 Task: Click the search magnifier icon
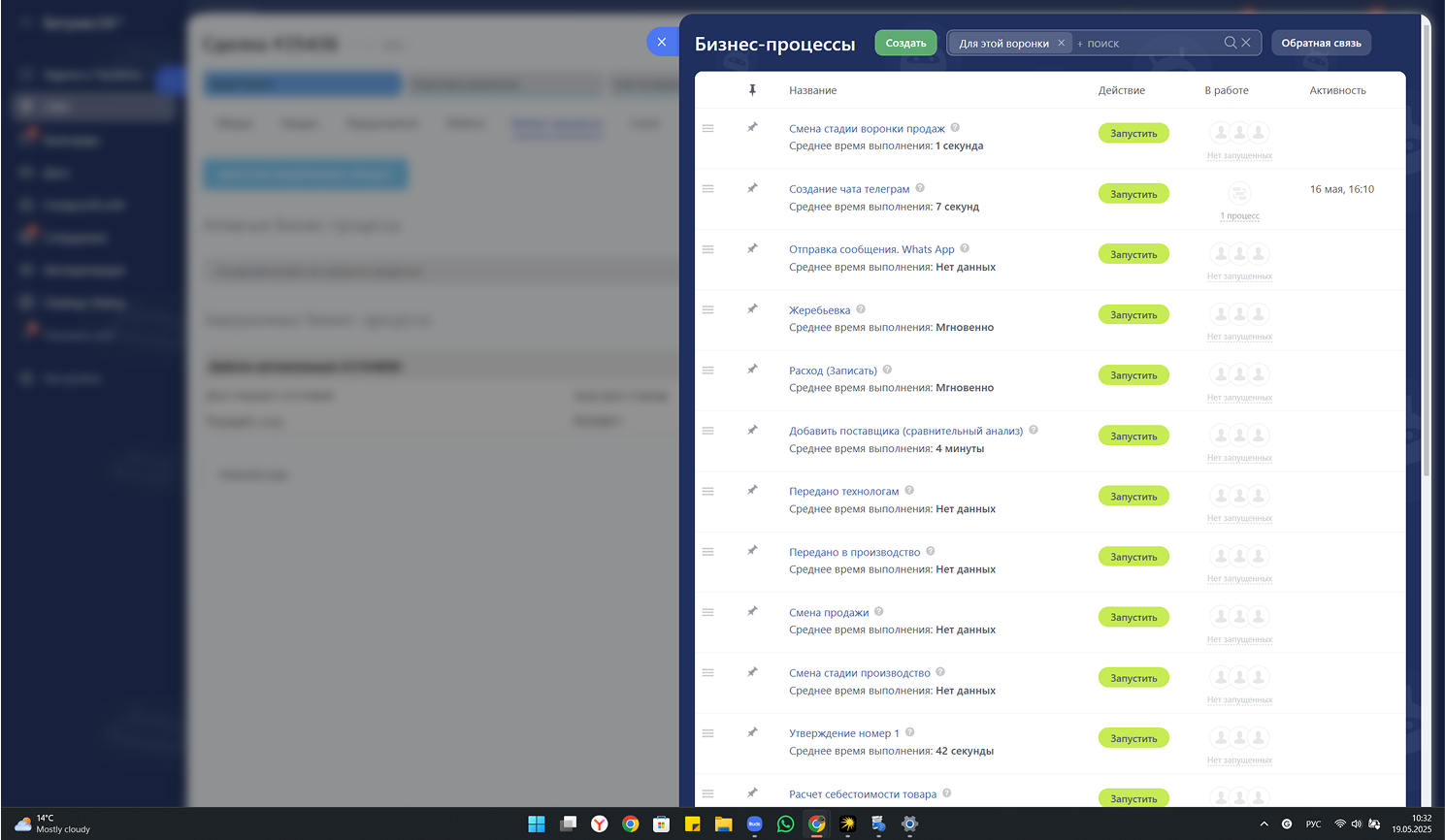1231,43
